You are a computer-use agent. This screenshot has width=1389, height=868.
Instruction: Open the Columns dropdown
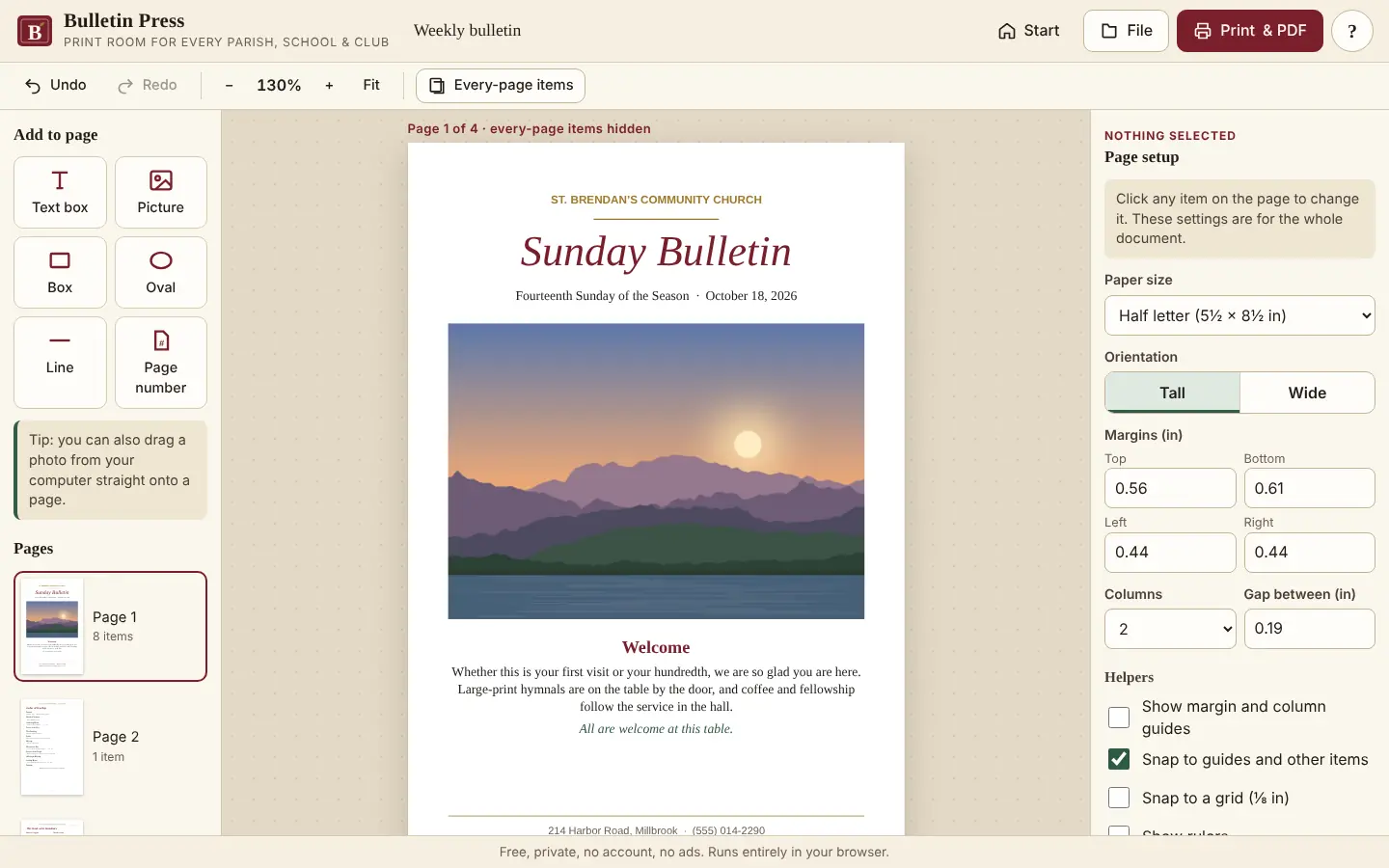(x=1170, y=629)
